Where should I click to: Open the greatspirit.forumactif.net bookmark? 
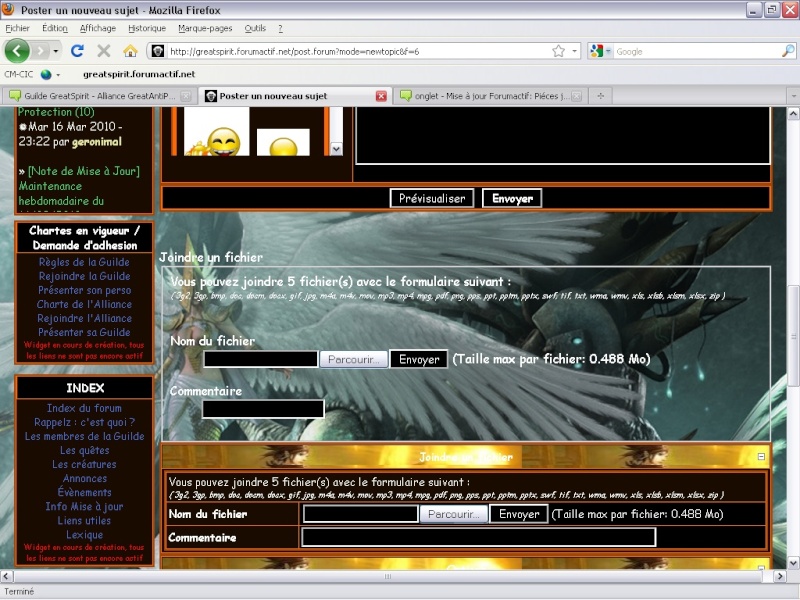139,74
